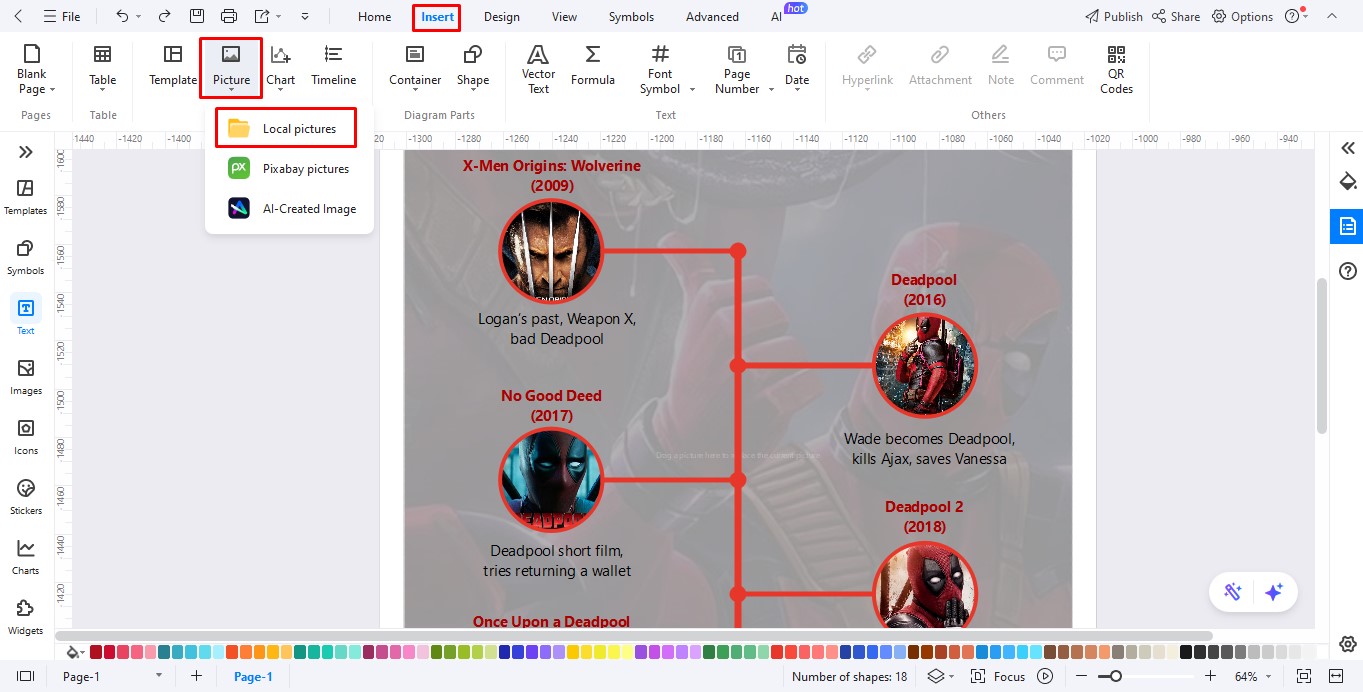
Task: Switch to the Advanced tab
Action: 712,17
